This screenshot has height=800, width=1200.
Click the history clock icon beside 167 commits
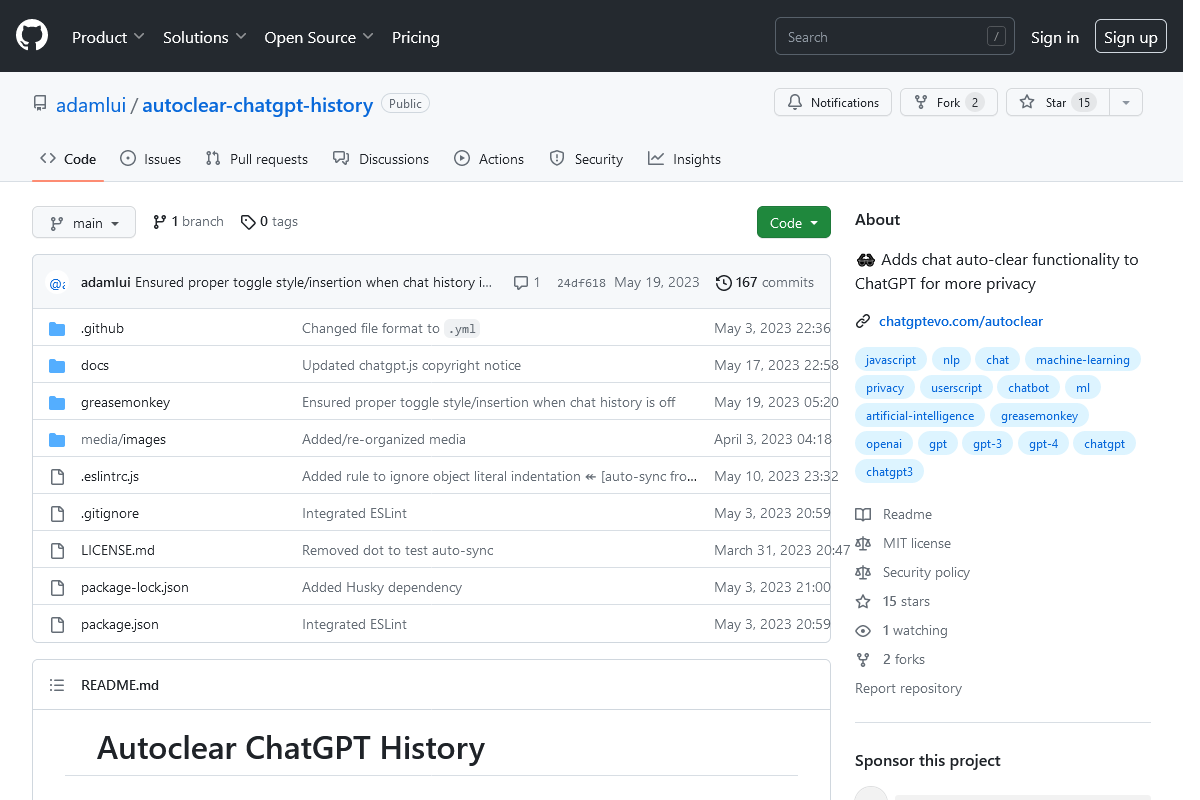[724, 283]
